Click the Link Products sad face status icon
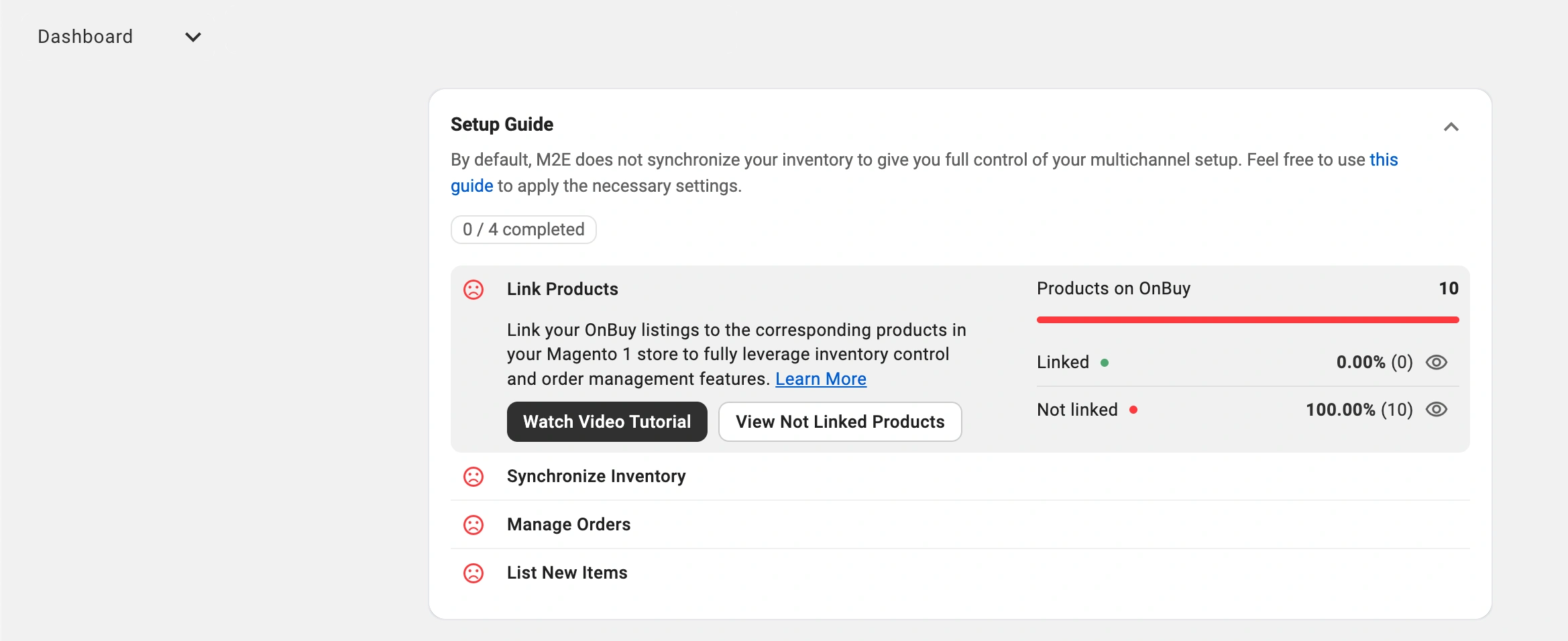 pos(473,290)
